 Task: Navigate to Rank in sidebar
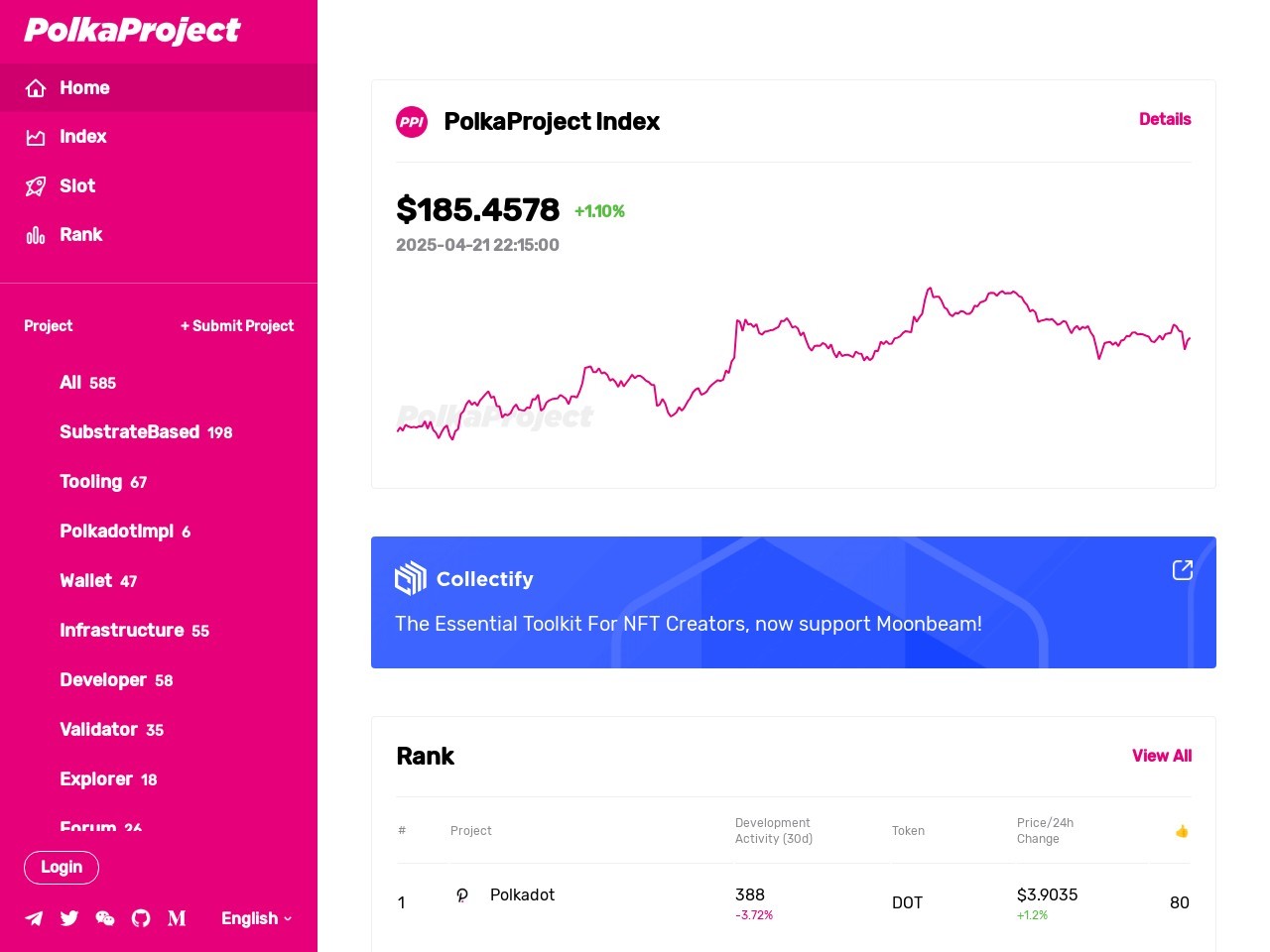pyautogui.click(x=80, y=235)
